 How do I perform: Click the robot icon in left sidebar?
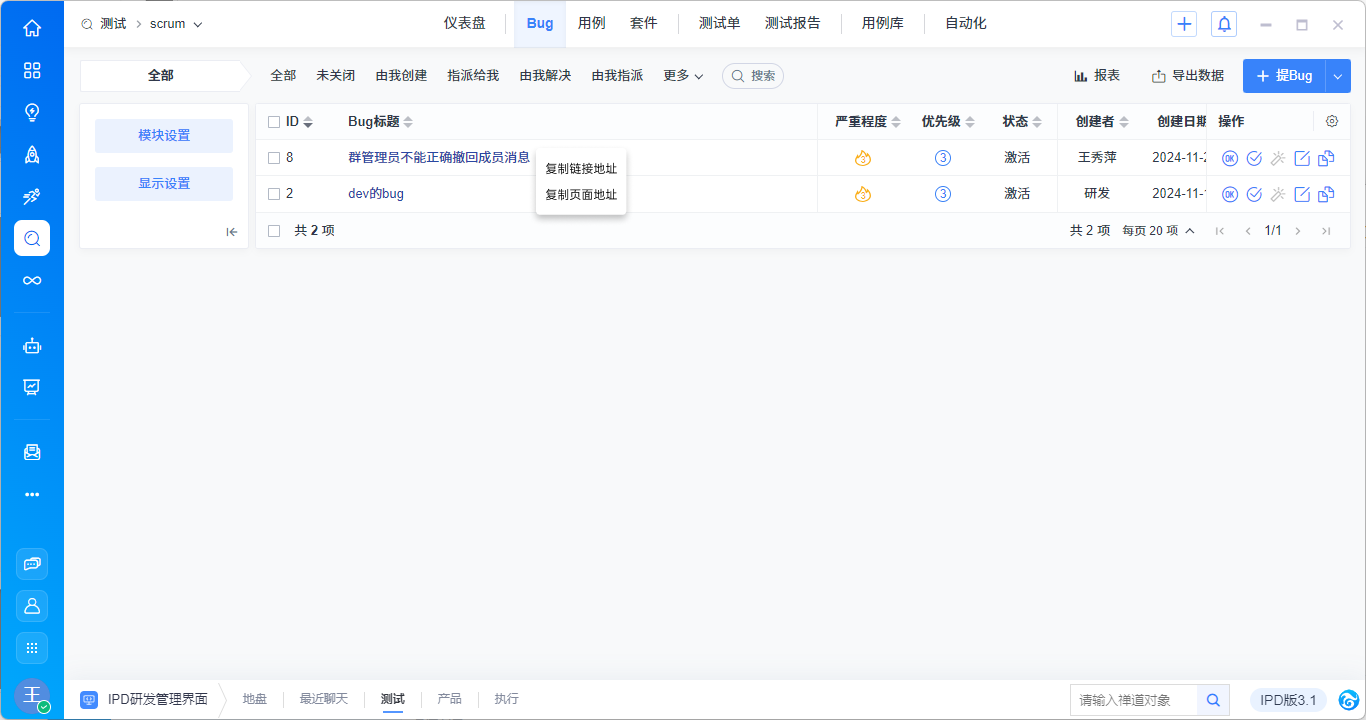(x=32, y=346)
